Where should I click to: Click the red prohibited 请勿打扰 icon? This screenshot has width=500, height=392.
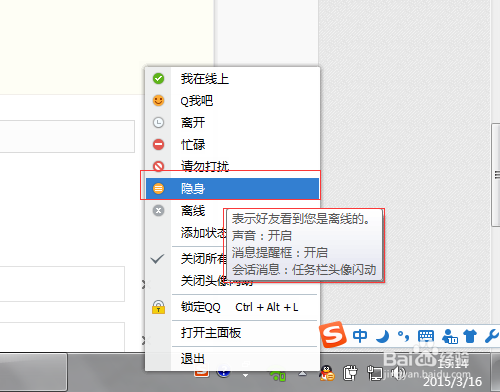tap(158, 166)
